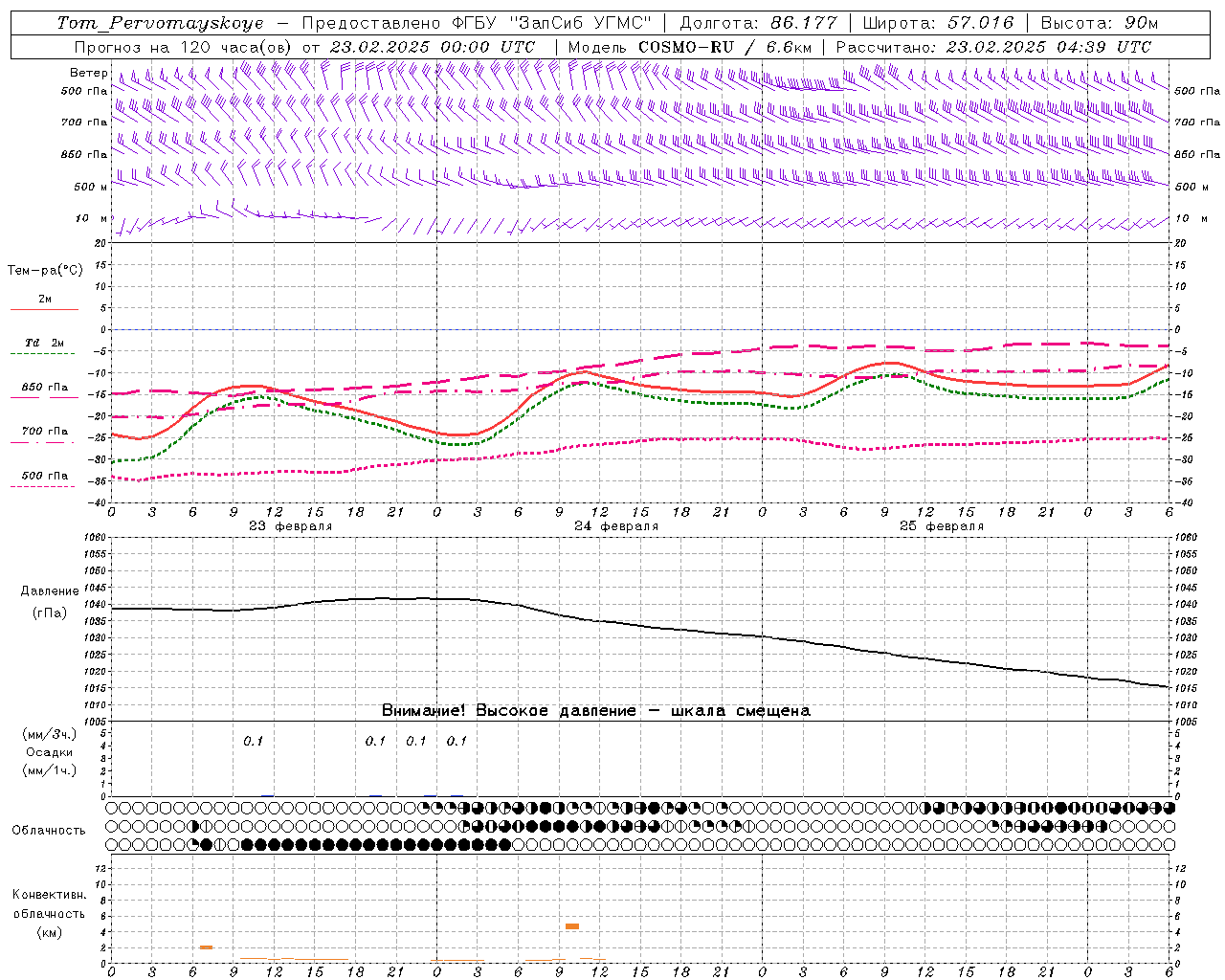
Task: Click the 10 м wind level label on left
Action: [x=91, y=218]
